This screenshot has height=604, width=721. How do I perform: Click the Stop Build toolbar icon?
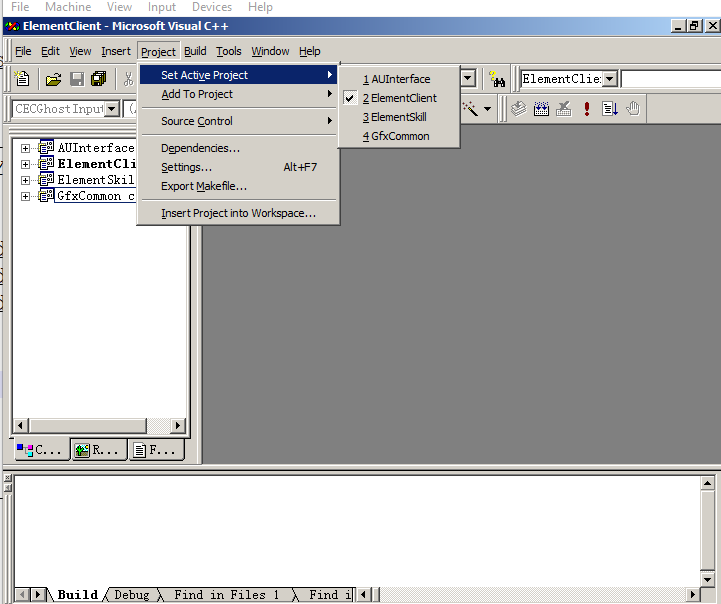[564, 109]
